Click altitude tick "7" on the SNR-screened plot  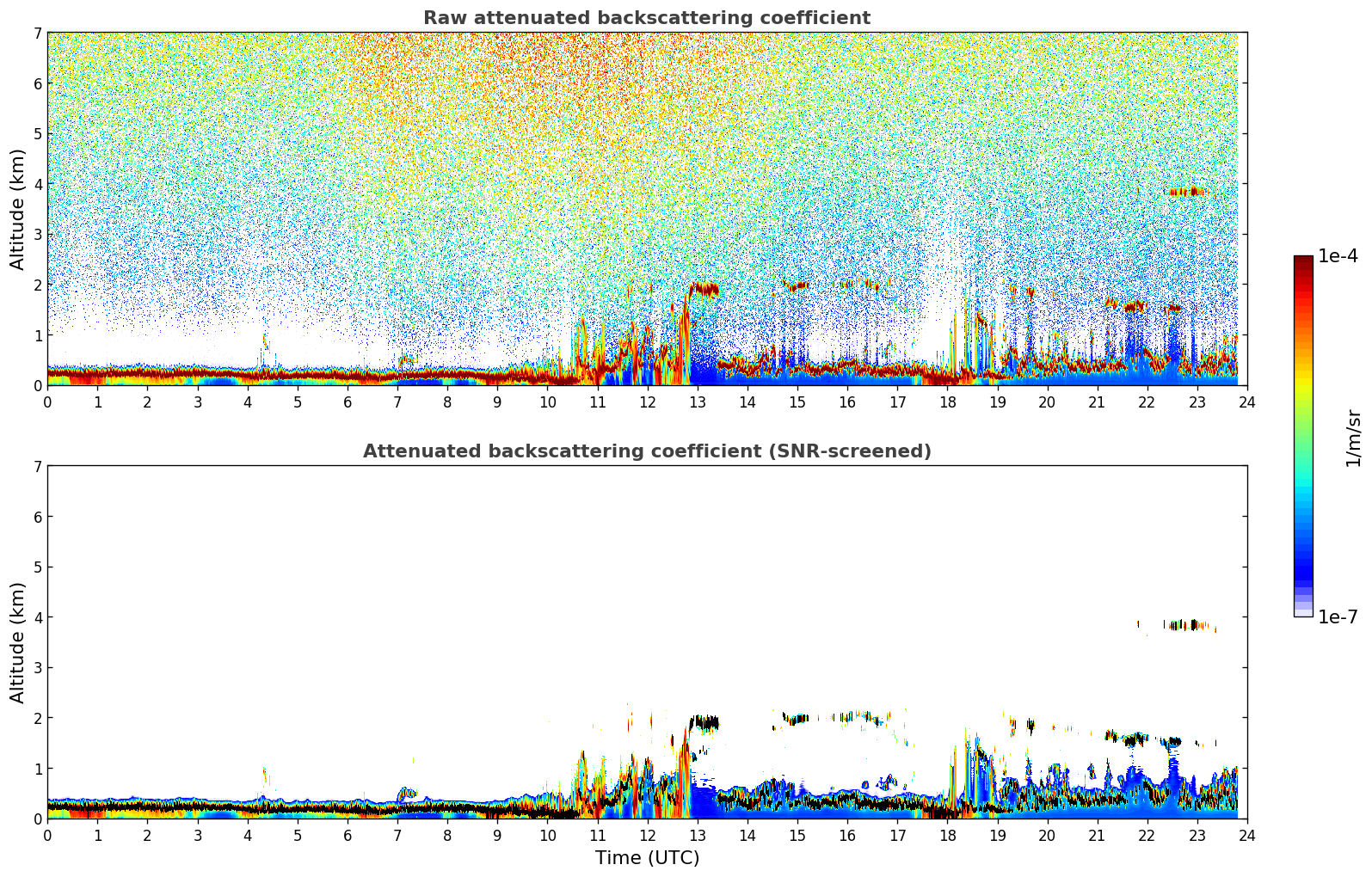38,466
